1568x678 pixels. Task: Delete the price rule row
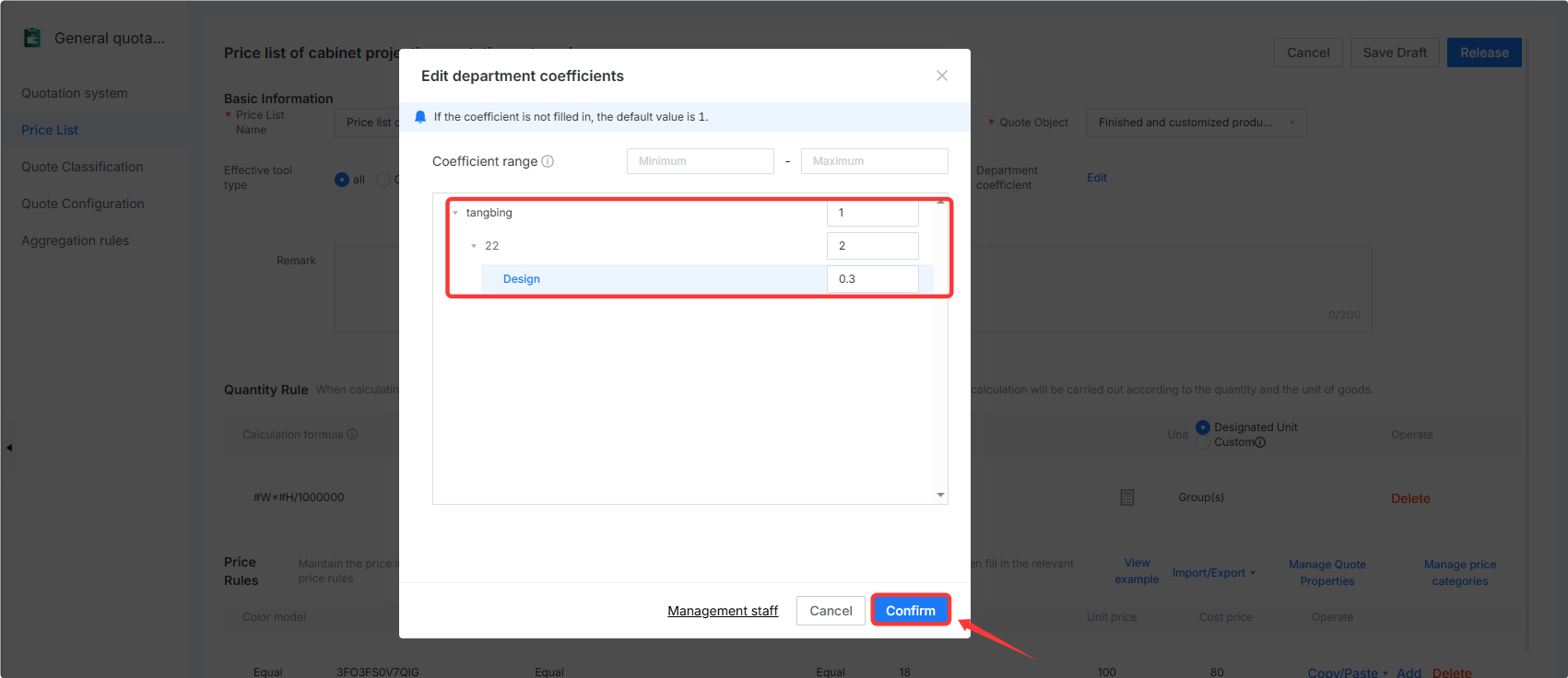(x=1452, y=672)
